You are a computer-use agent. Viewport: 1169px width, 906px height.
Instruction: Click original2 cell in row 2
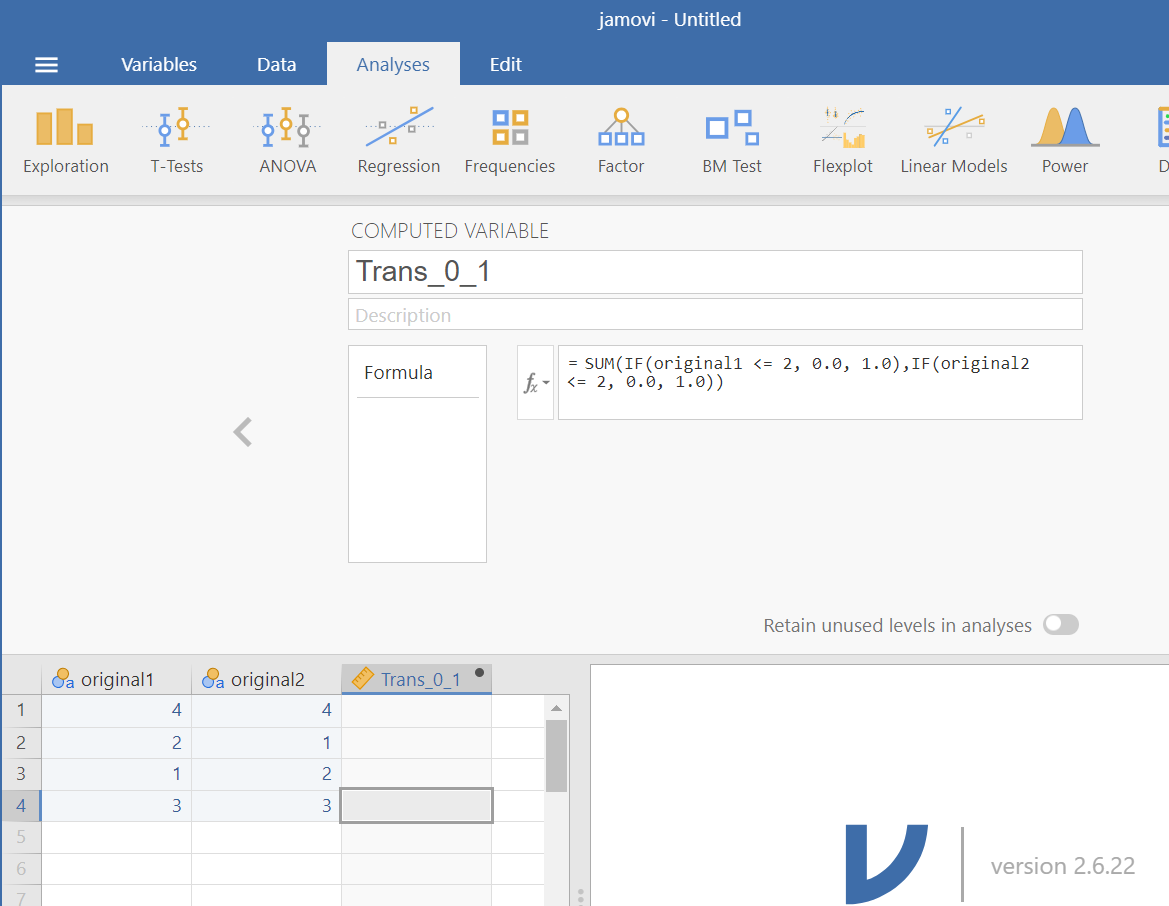click(x=266, y=743)
